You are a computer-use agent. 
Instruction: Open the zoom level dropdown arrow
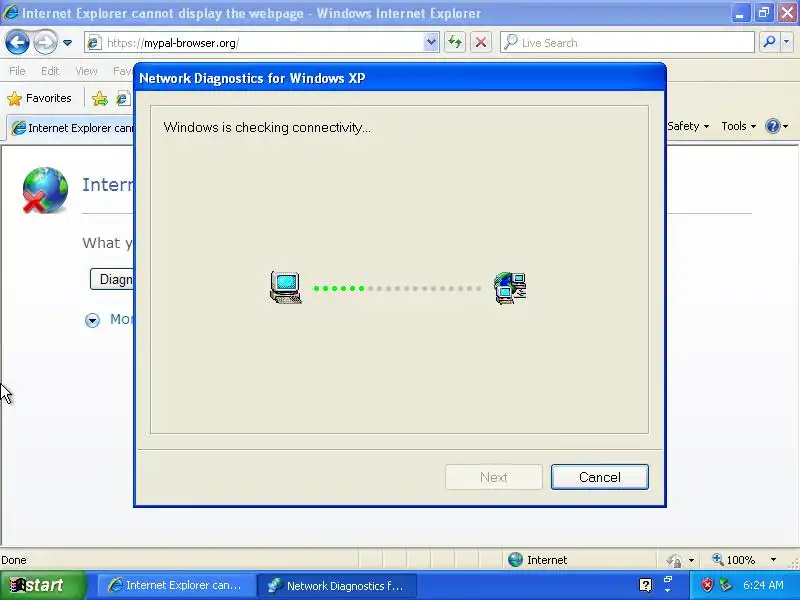click(773, 560)
